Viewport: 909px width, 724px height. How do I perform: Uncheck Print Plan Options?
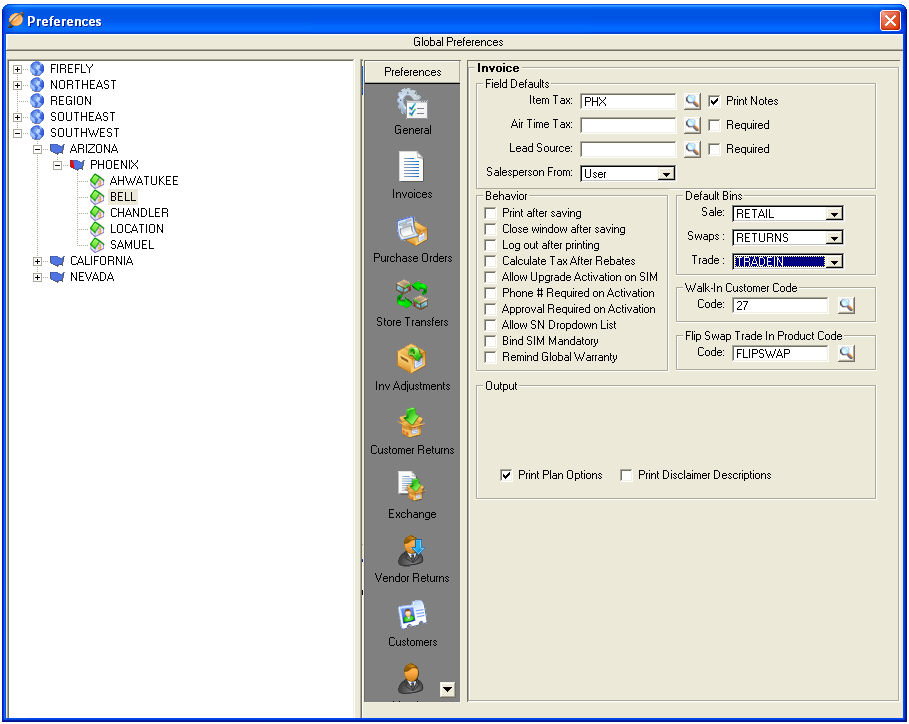(506, 475)
